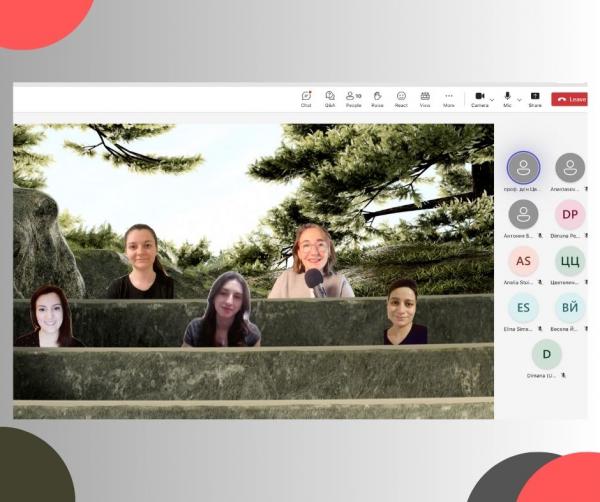Click the name label under the ВЙ avatar
Screen dimensions: 600x502
[x=564, y=329]
